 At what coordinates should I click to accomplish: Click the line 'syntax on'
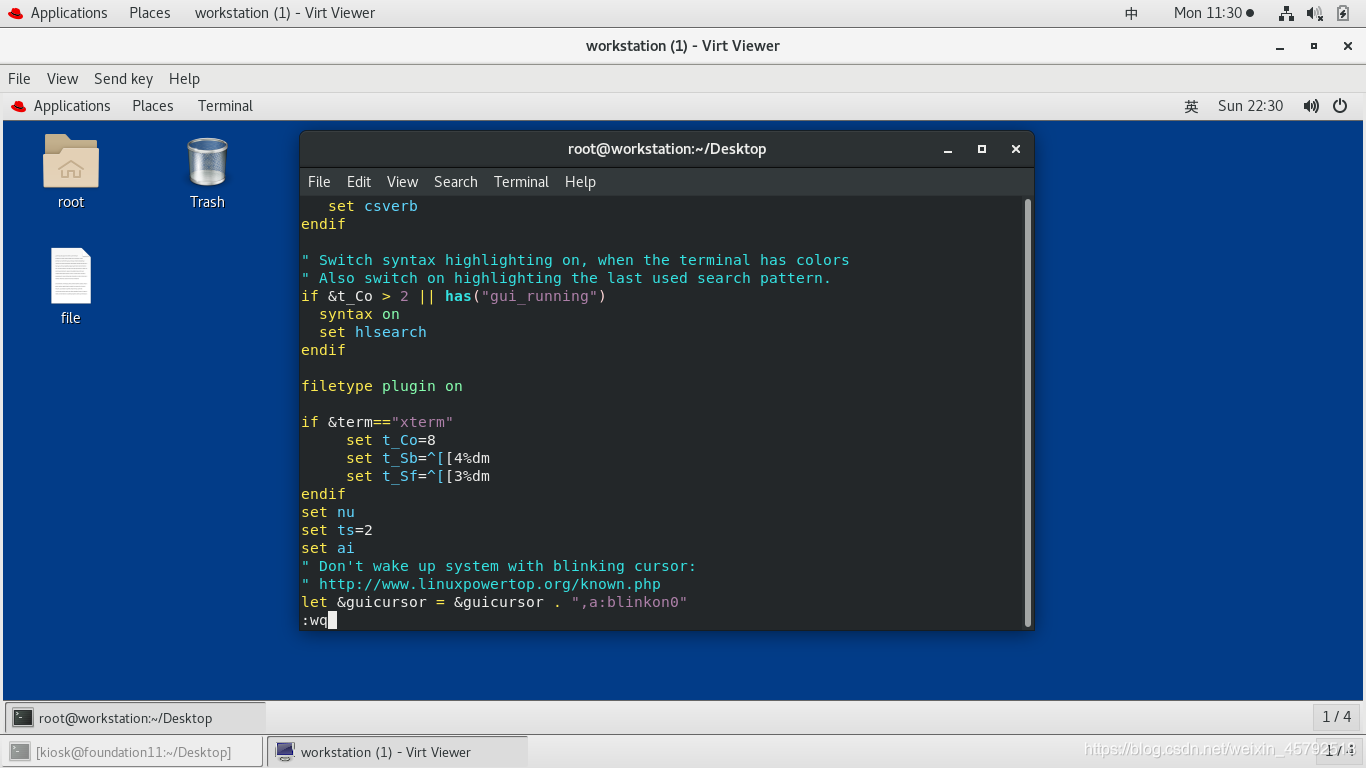359,314
